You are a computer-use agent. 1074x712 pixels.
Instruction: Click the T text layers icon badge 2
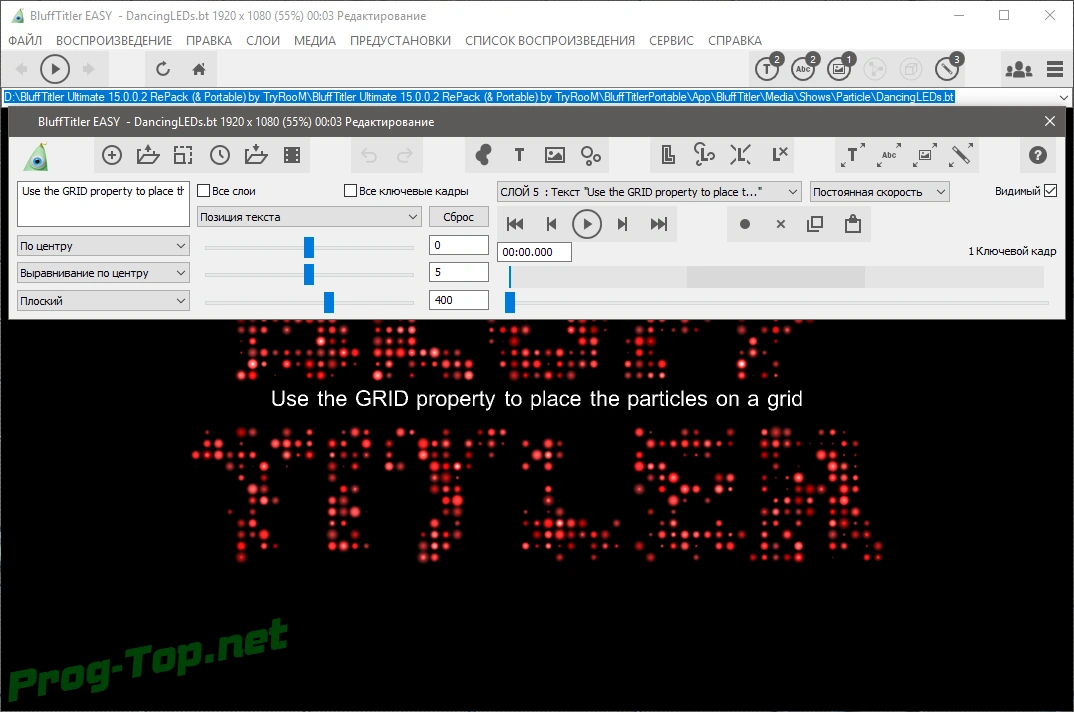(x=769, y=67)
